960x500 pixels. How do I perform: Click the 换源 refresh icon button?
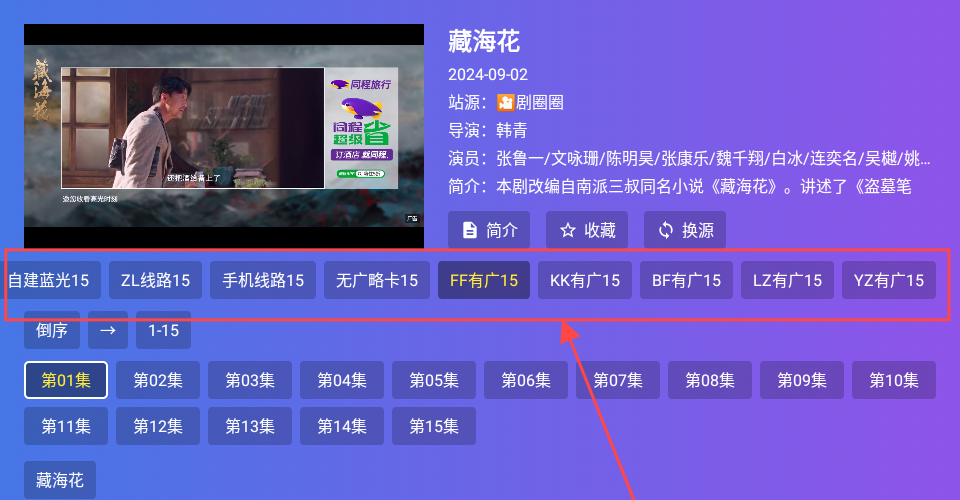coord(684,230)
